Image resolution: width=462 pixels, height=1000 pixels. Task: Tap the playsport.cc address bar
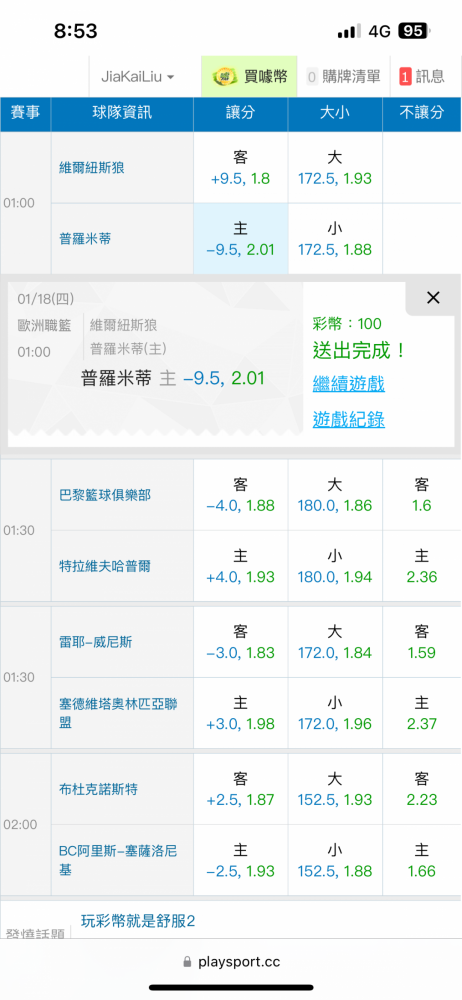click(231, 962)
